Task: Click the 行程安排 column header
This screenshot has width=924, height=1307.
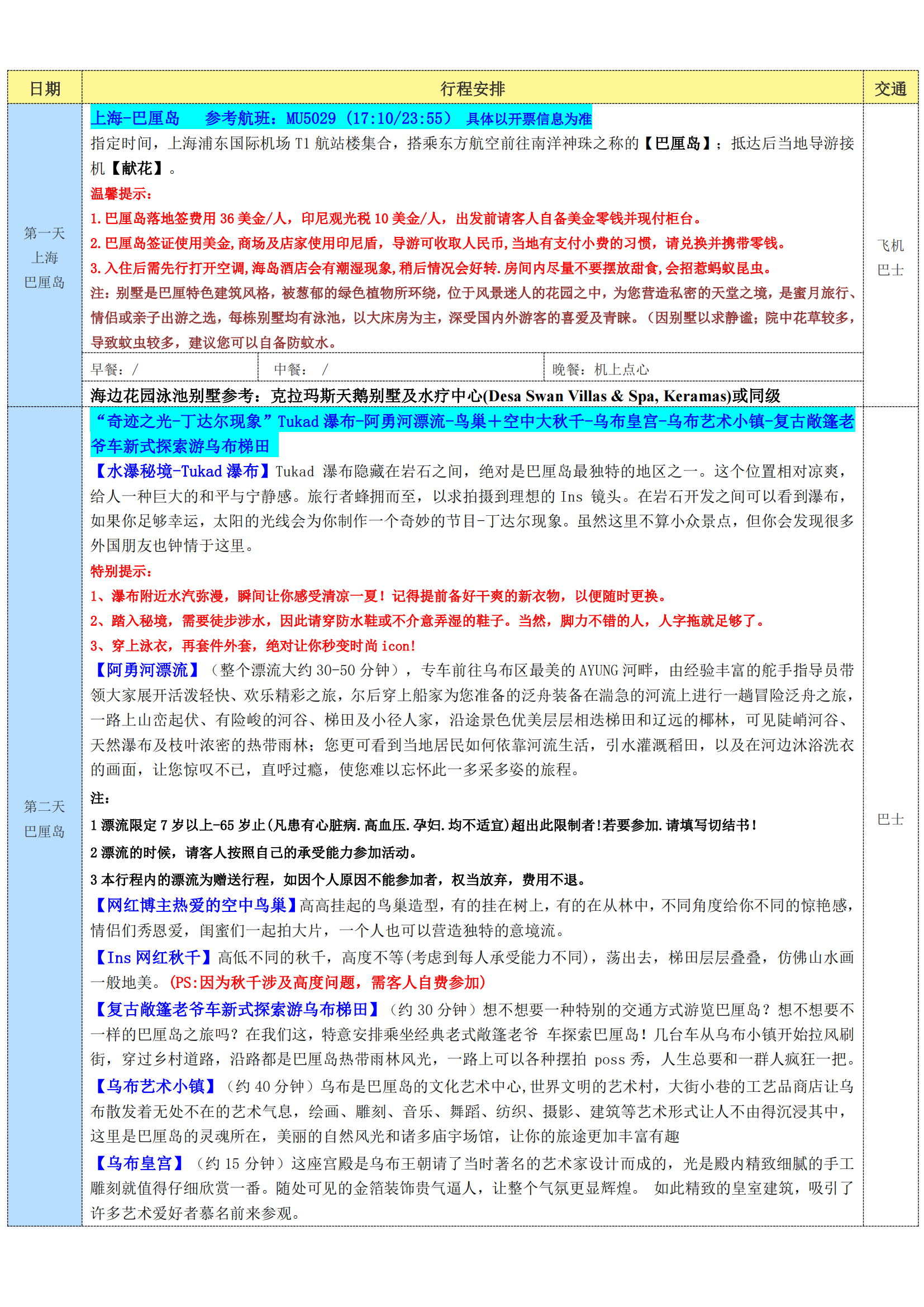Action: 472,88
